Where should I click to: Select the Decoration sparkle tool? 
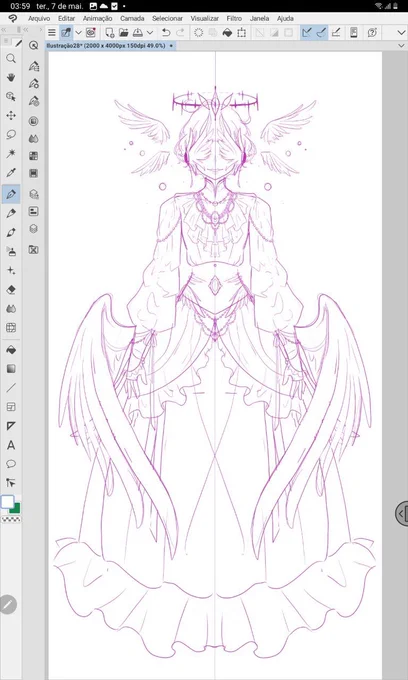11,270
